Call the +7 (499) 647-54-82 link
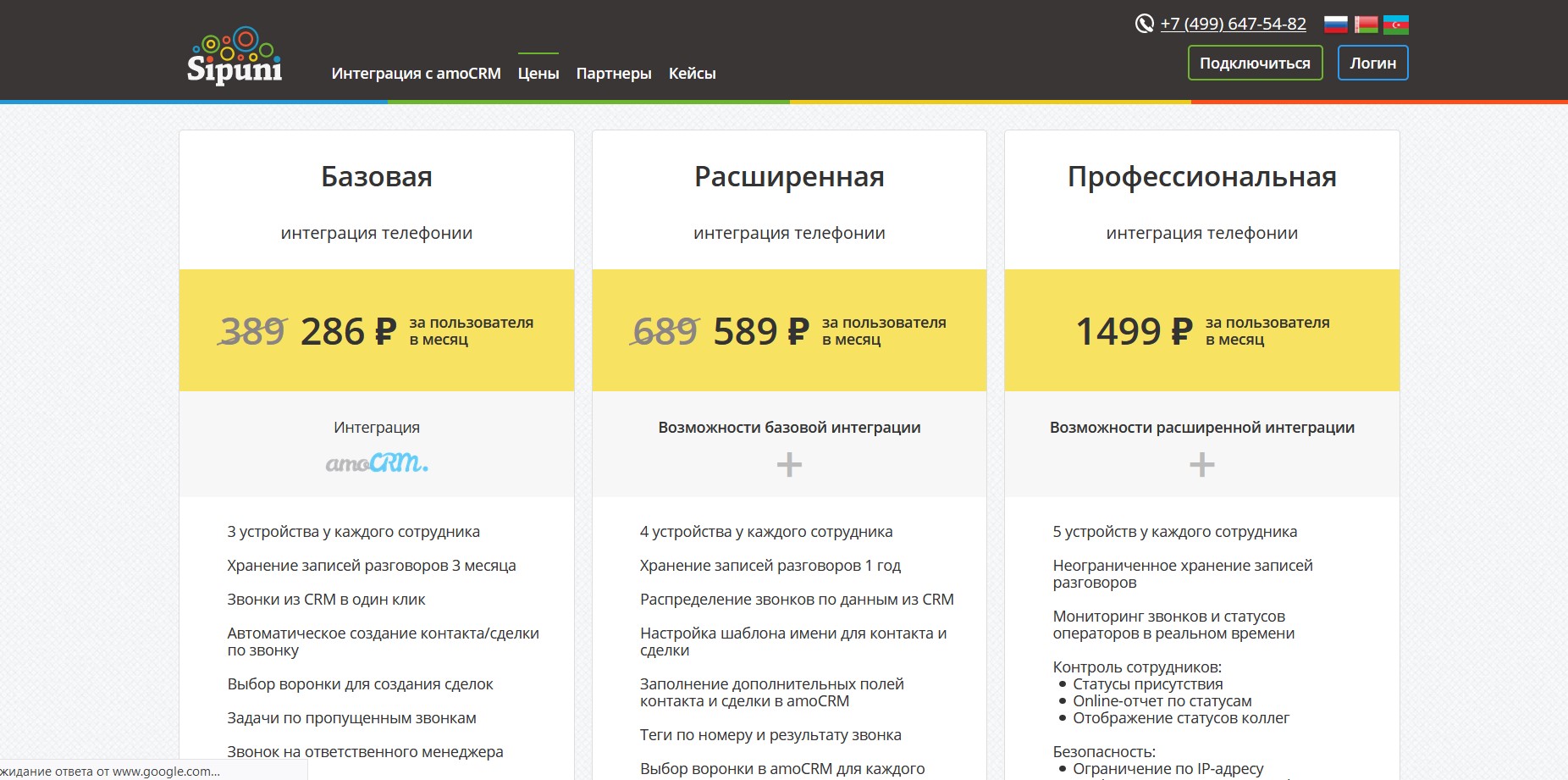Screen dimensions: 1568x780 [1233, 24]
